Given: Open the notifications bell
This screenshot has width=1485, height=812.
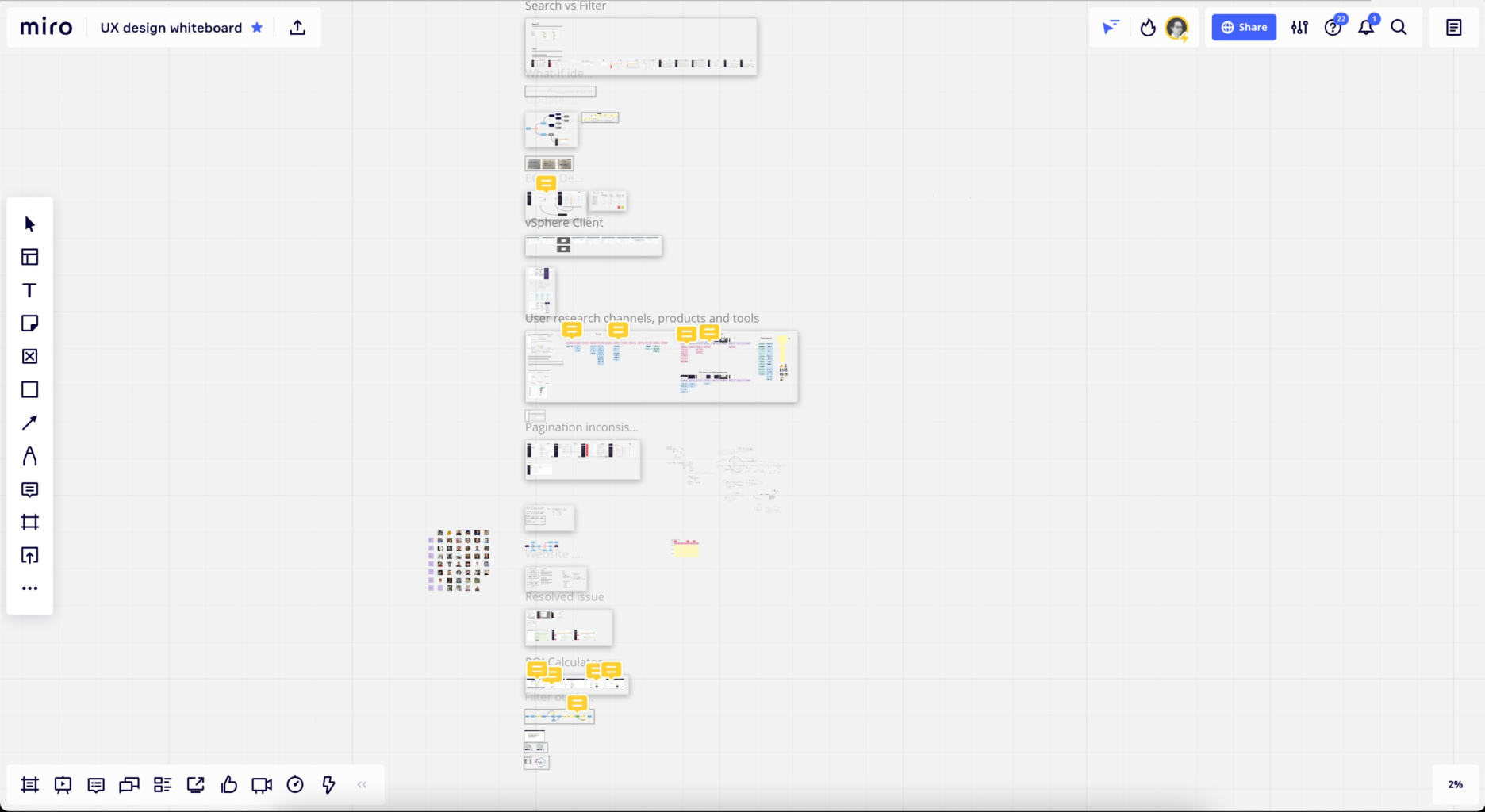Looking at the screenshot, I should (x=1365, y=28).
